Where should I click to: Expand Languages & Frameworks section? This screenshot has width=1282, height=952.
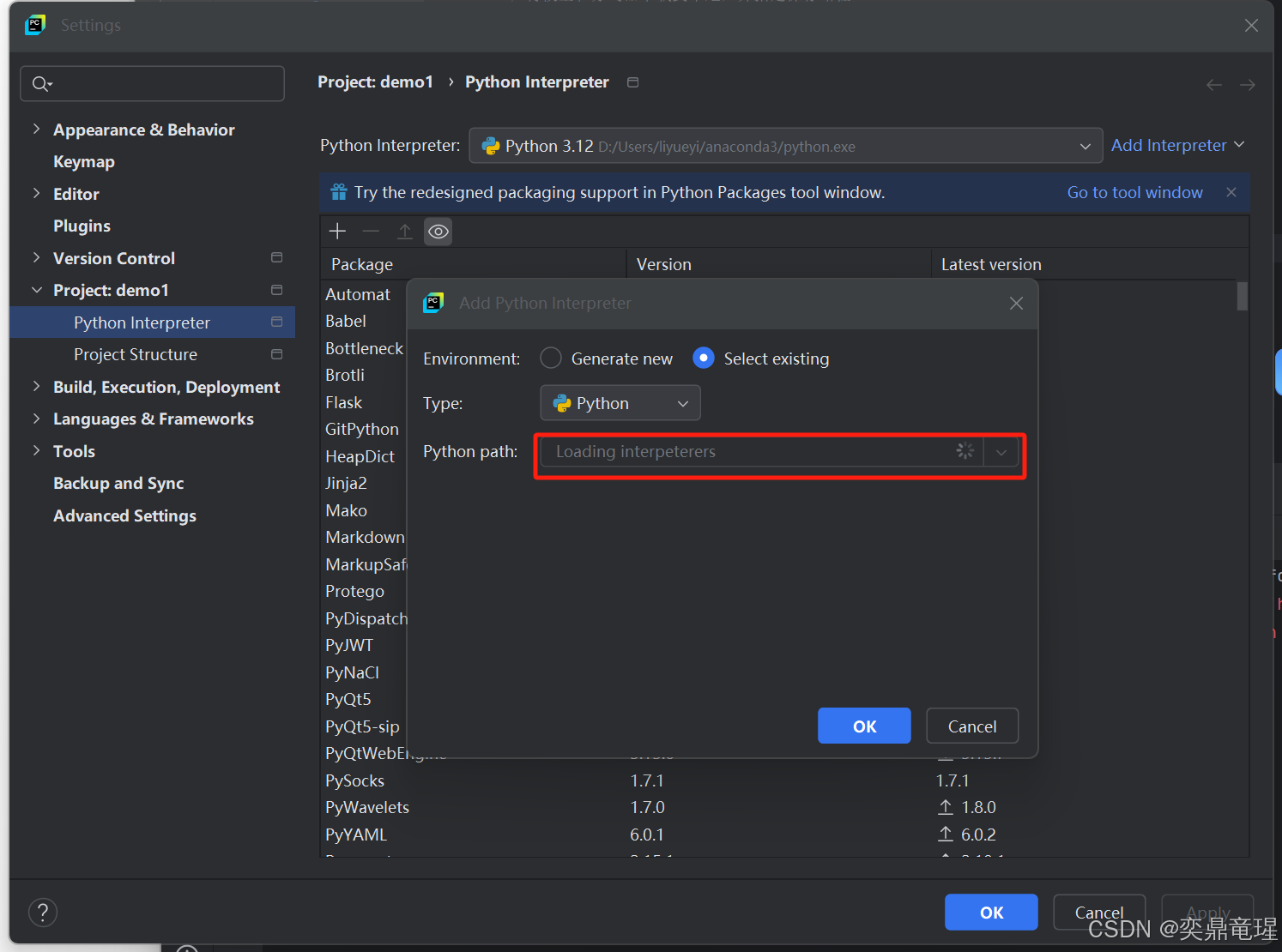(x=36, y=419)
